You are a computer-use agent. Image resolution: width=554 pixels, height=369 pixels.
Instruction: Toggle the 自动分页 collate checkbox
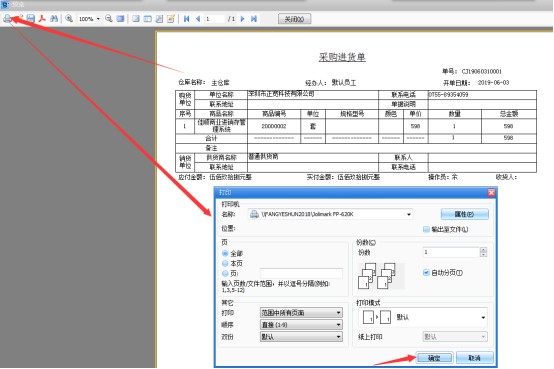tap(426, 273)
